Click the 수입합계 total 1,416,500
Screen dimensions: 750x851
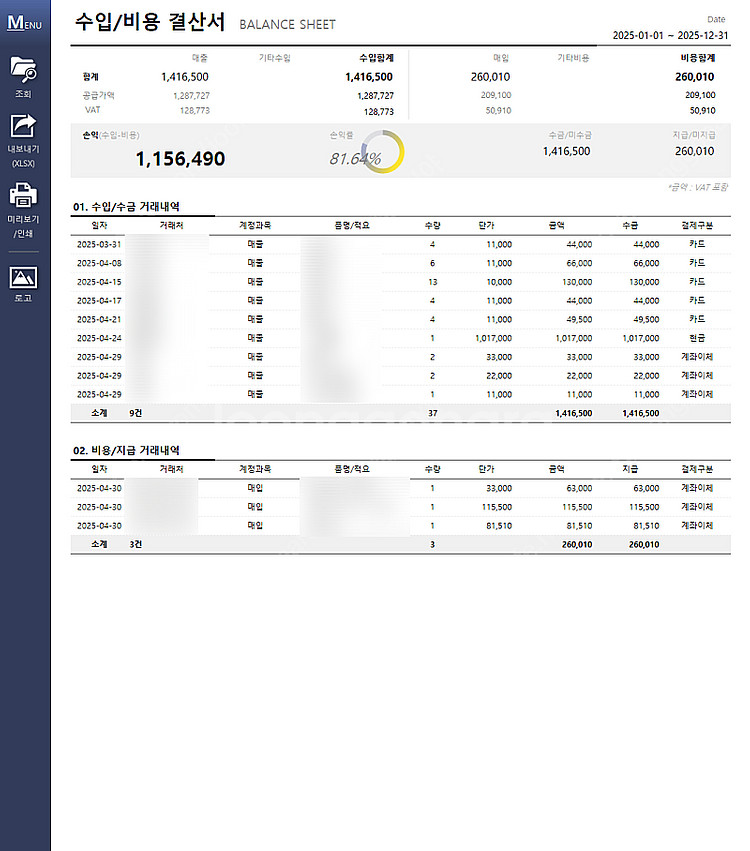click(369, 77)
